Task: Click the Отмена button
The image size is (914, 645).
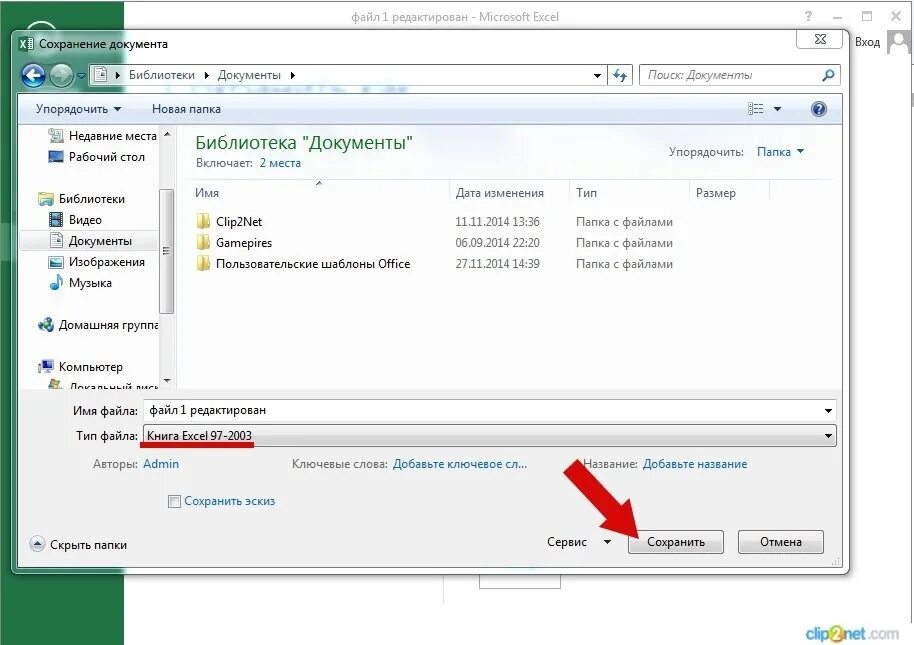Action: 781,542
